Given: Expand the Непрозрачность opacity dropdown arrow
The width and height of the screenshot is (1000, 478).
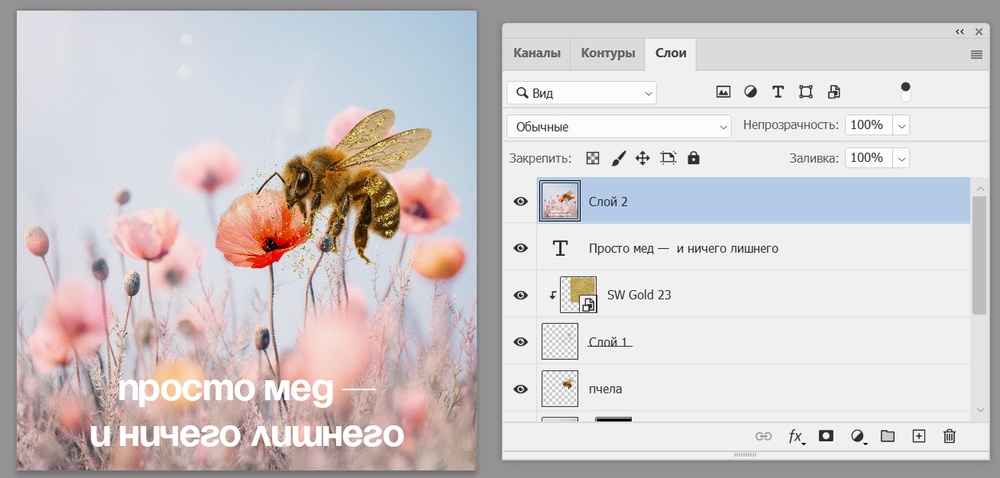Looking at the screenshot, I should tap(901, 126).
